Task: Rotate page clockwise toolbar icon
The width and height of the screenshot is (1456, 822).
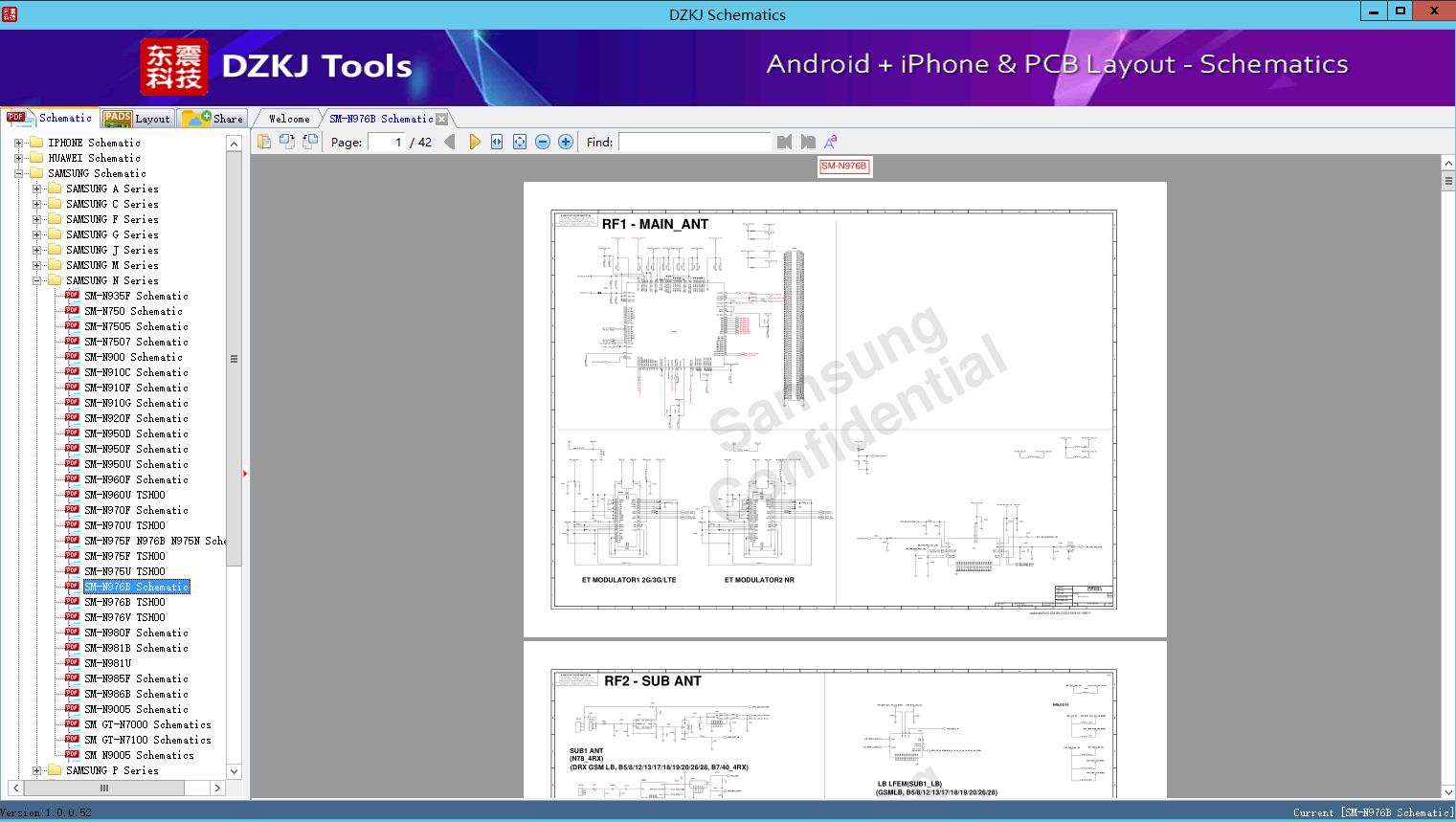Action: [310, 142]
